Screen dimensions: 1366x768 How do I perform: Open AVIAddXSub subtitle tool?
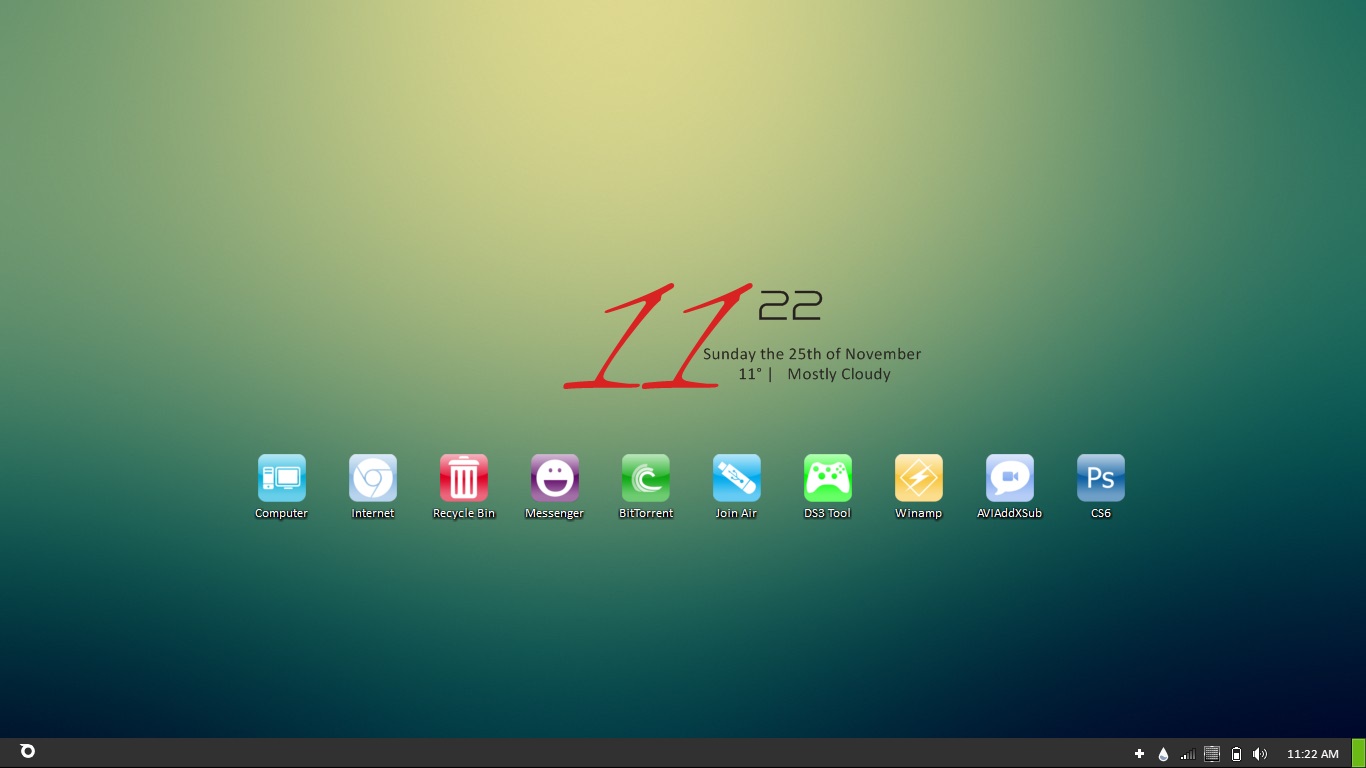click(1009, 479)
